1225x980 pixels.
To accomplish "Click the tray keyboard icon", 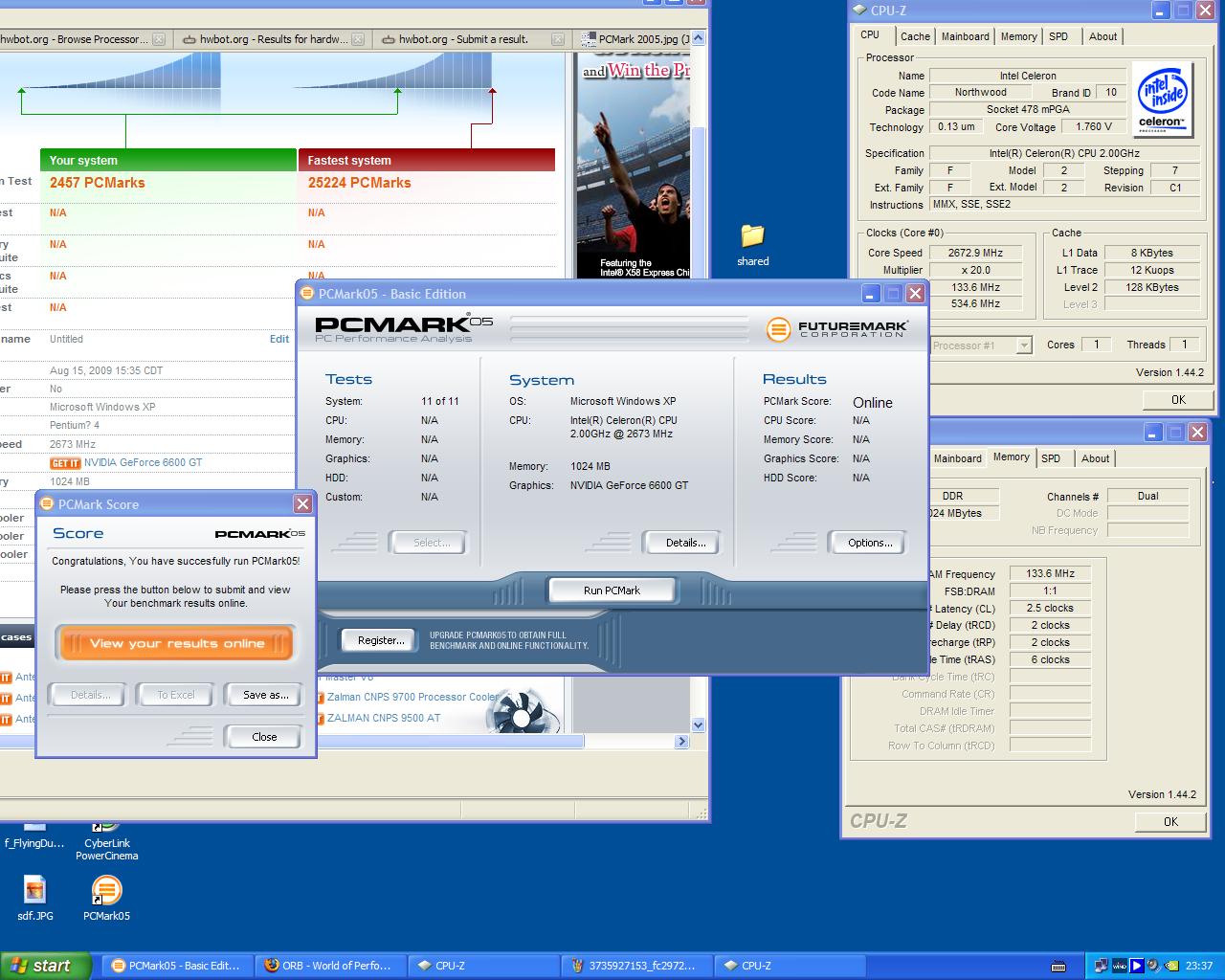I will coord(1058,966).
